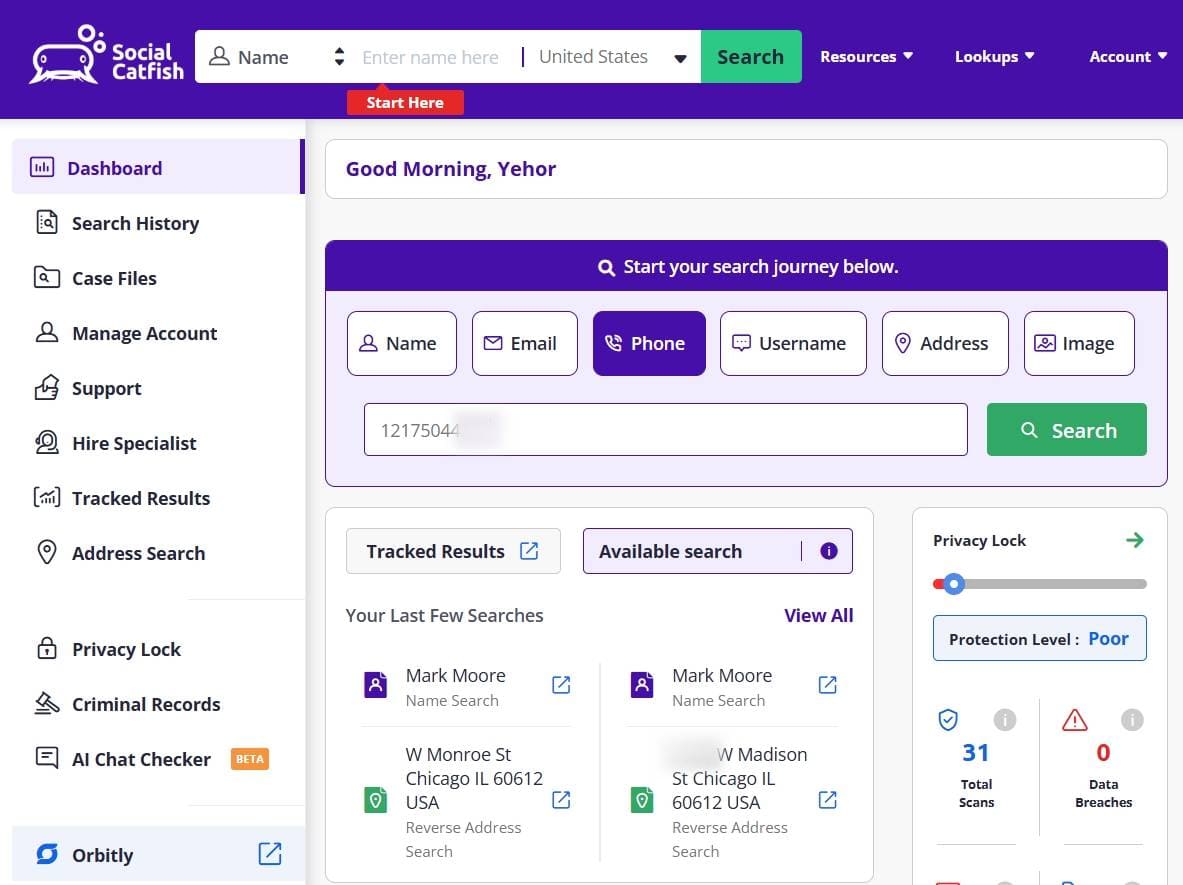This screenshot has width=1183, height=885.
Task: Click the Privacy Lock padlock icon in sidebar
Action: pos(47,648)
